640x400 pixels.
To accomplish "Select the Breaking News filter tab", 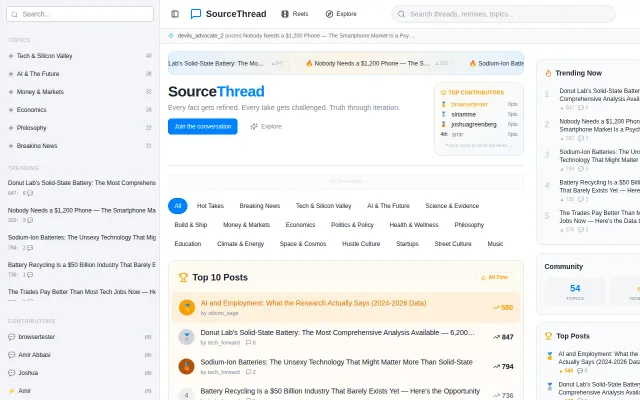I will tap(260, 206).
